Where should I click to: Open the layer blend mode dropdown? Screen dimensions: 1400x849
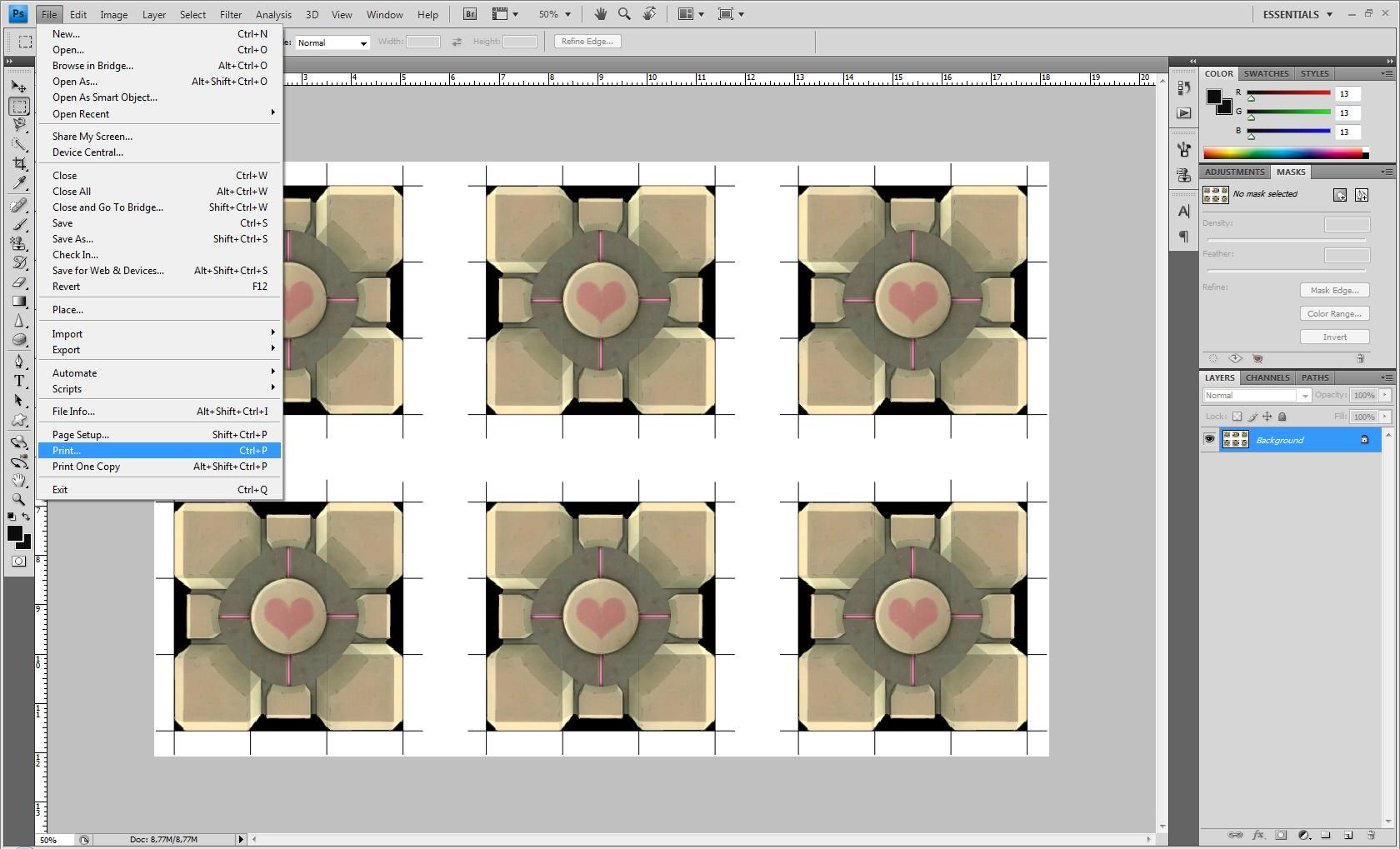point(1257,396)
